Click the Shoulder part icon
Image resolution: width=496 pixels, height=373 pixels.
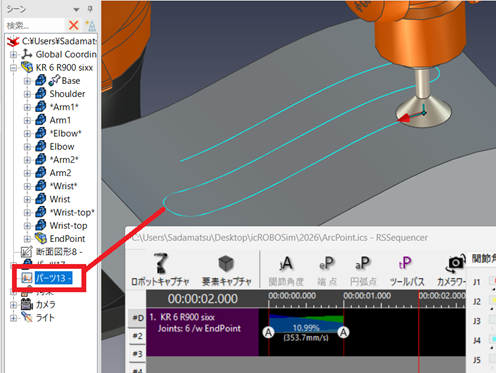click(41, 93)
